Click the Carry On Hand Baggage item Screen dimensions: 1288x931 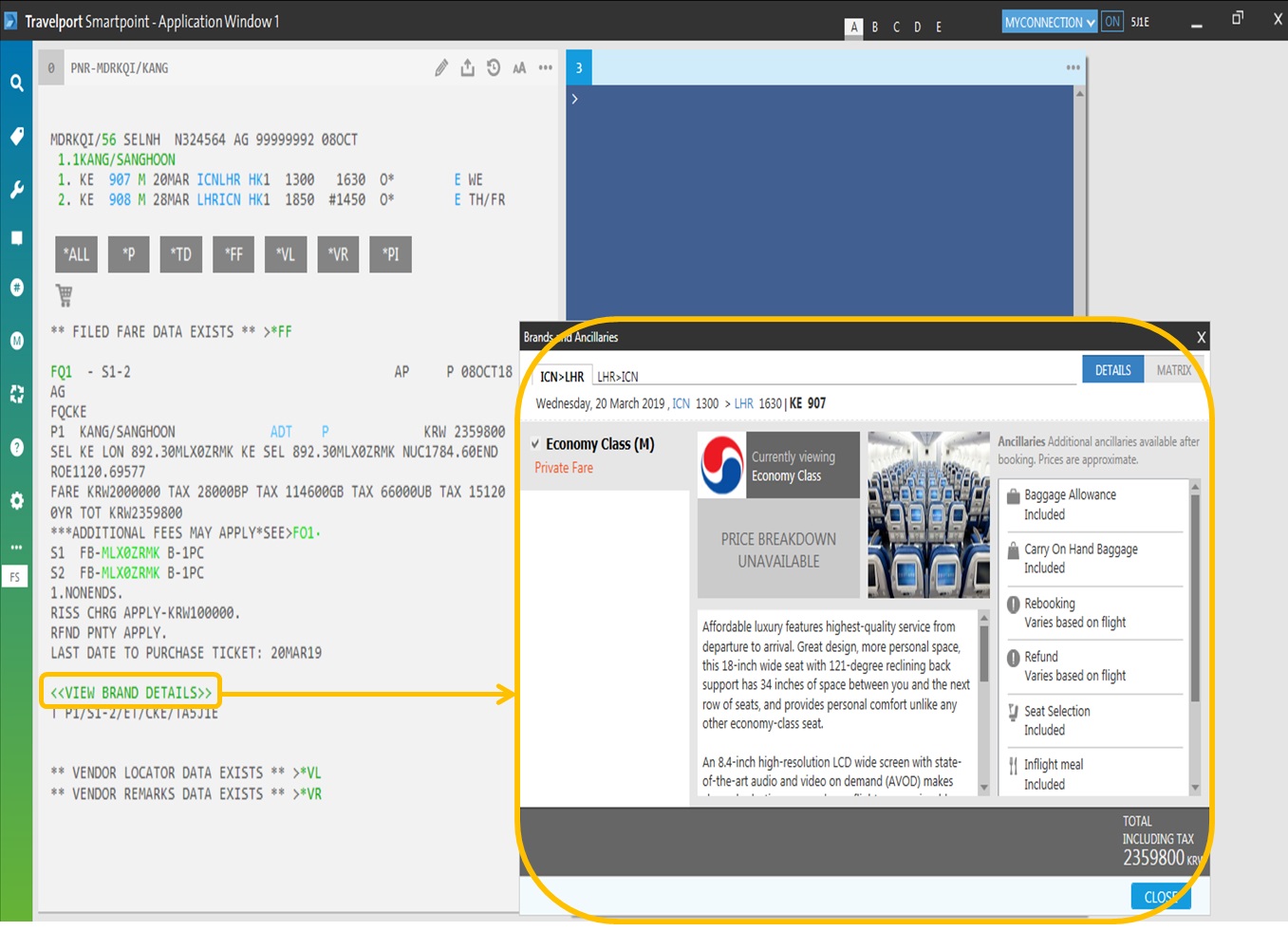pyautogui.click(x=1092, y=558)
